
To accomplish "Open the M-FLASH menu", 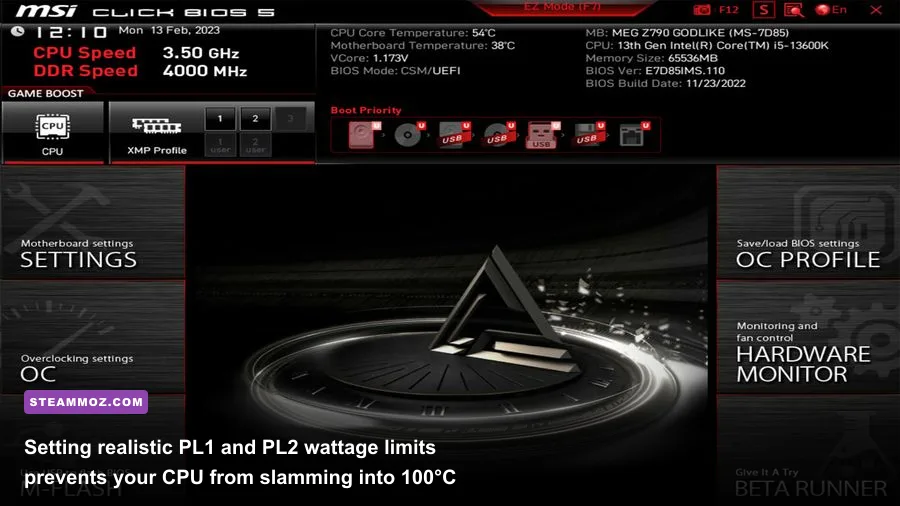I will 93,451.
